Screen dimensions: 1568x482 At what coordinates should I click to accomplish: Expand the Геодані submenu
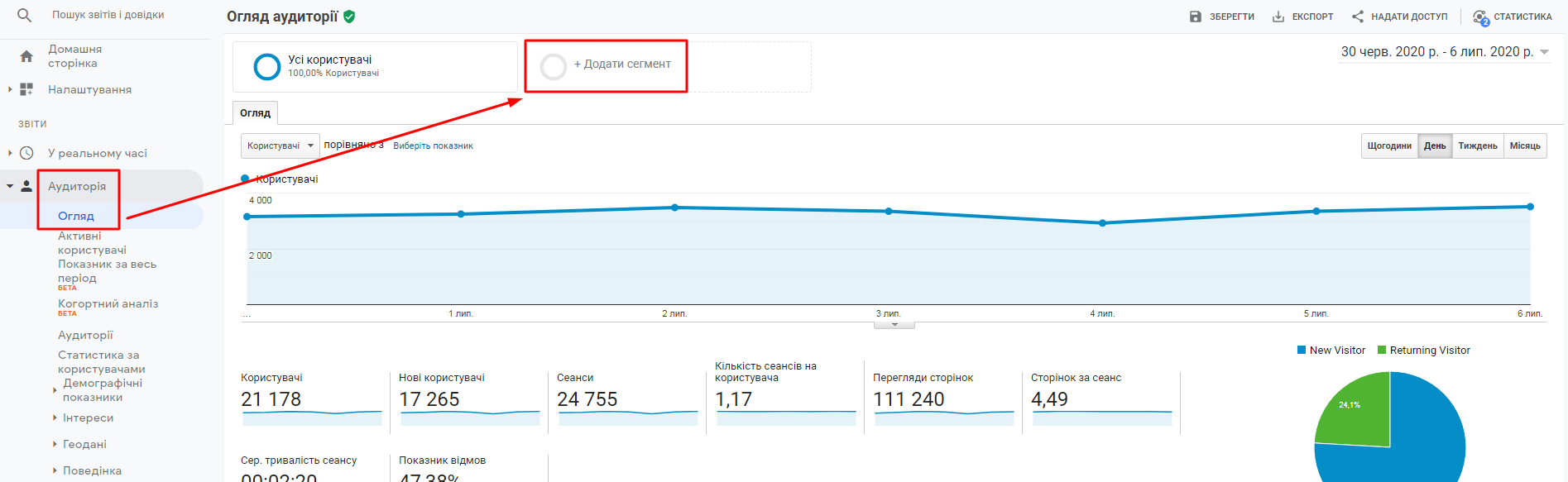point(55,444)
